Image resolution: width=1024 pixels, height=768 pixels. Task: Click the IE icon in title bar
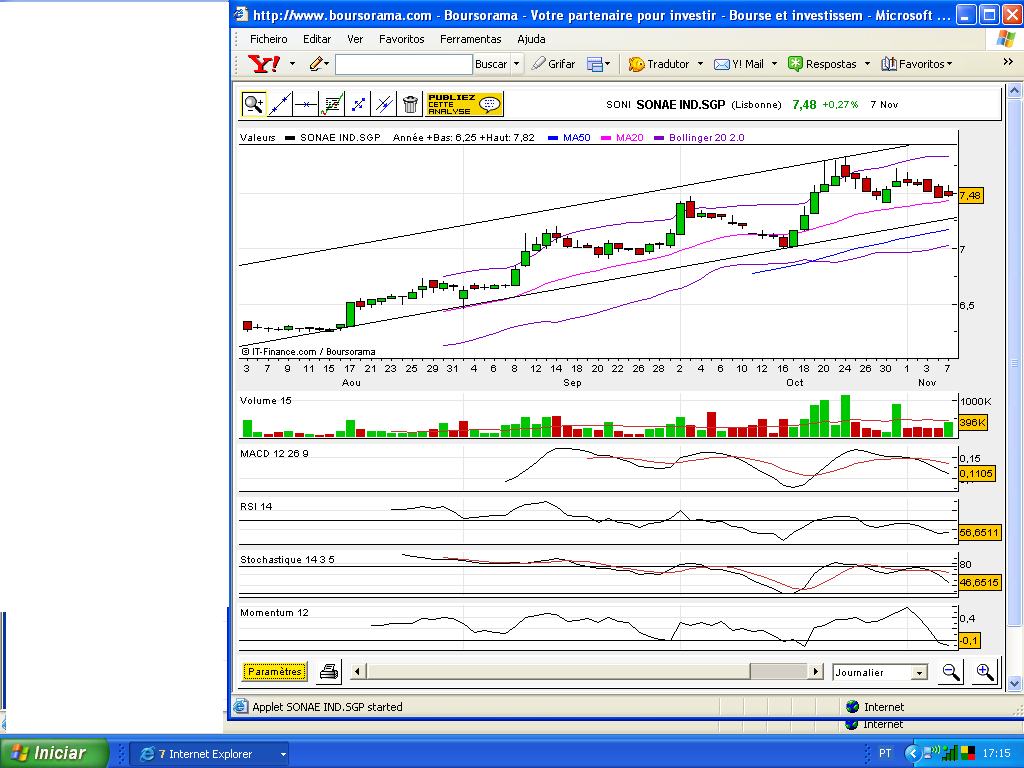[242, 14]
